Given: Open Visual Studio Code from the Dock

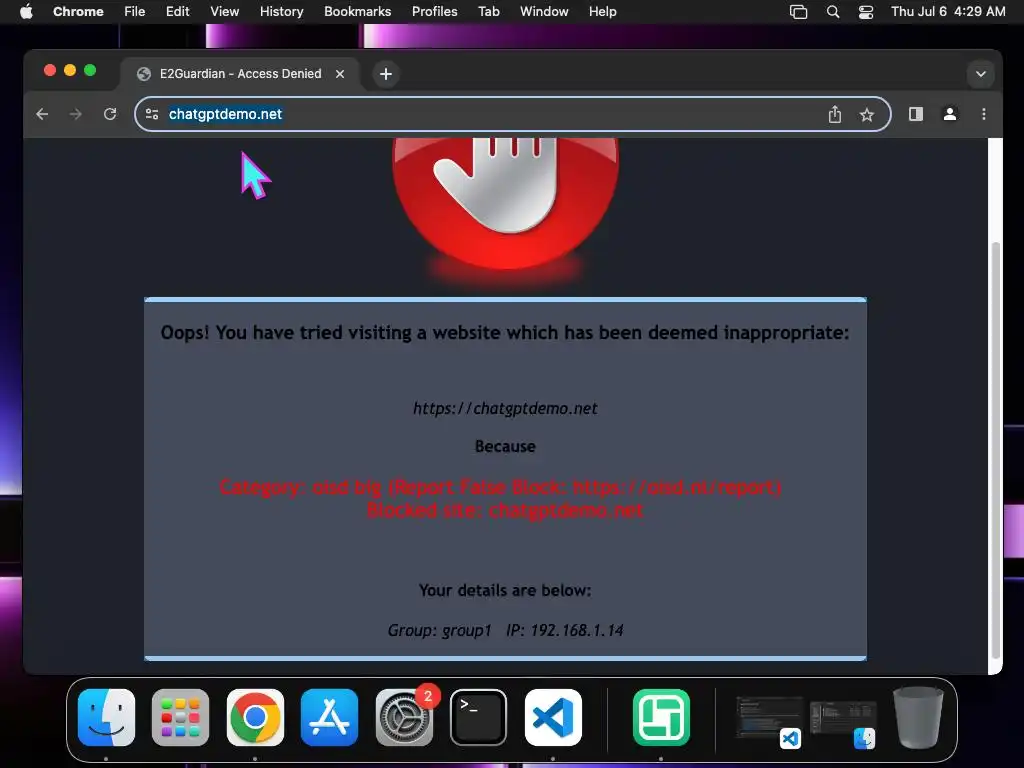Looking at the screenshot, I should 553,717.
